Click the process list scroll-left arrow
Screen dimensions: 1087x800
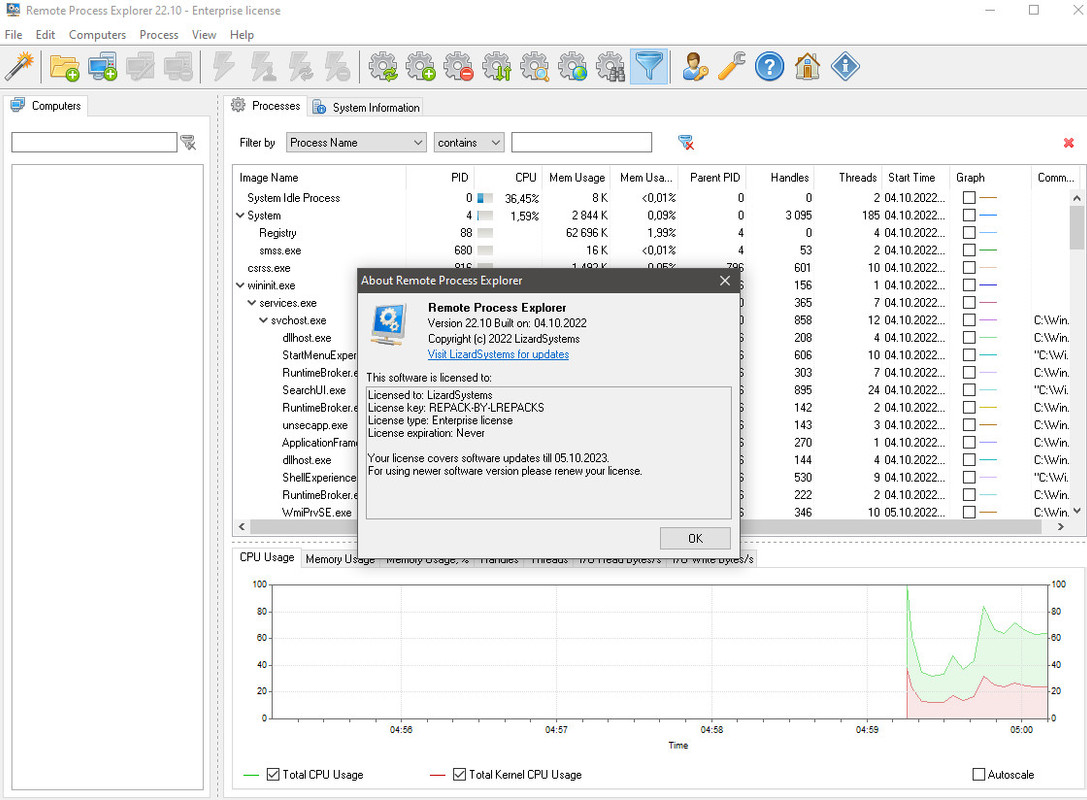point(241,527)
